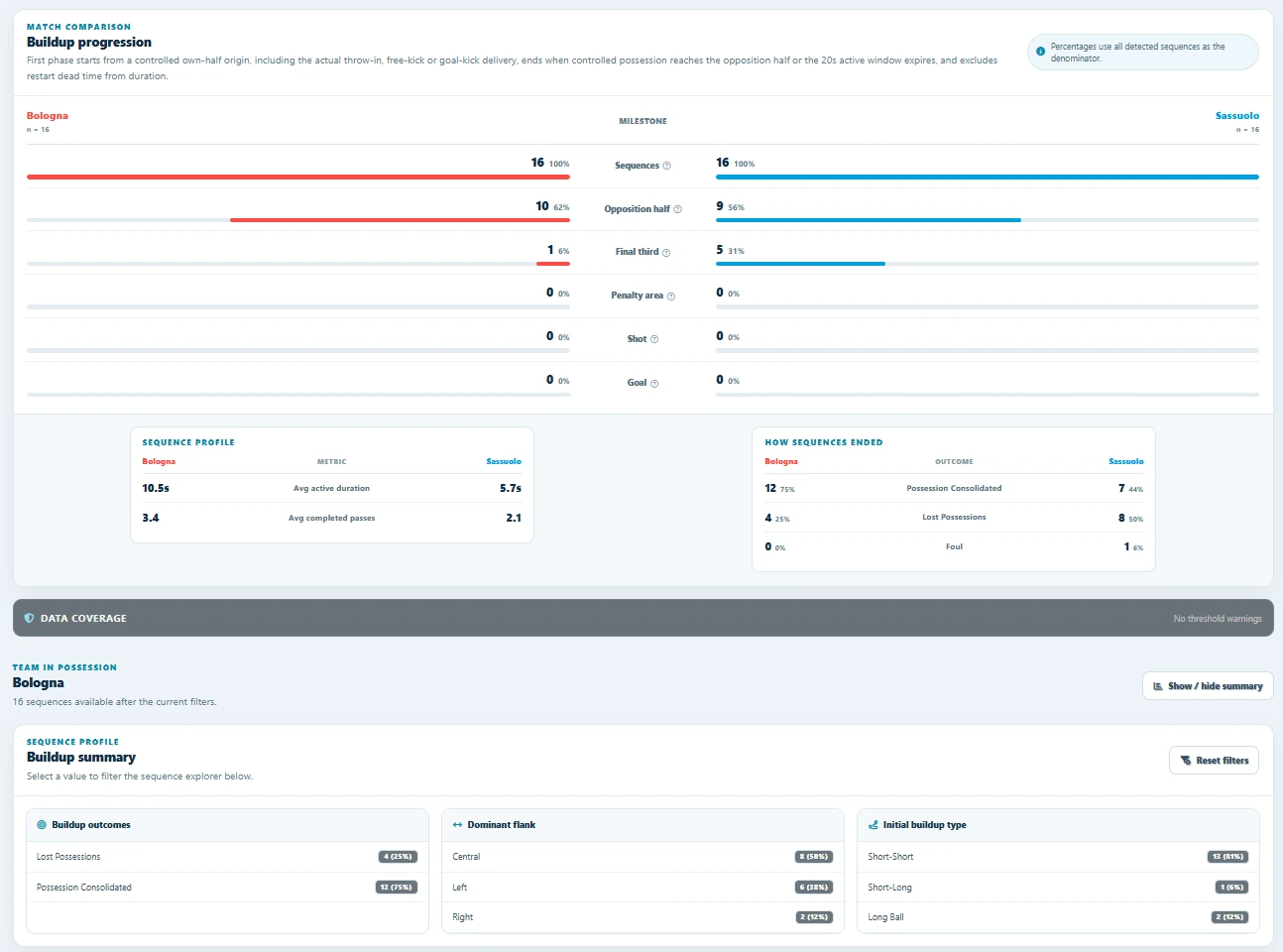Click the 13 (81%) badge for Short-Short
1283x952 pixels.
point(1228,857)
